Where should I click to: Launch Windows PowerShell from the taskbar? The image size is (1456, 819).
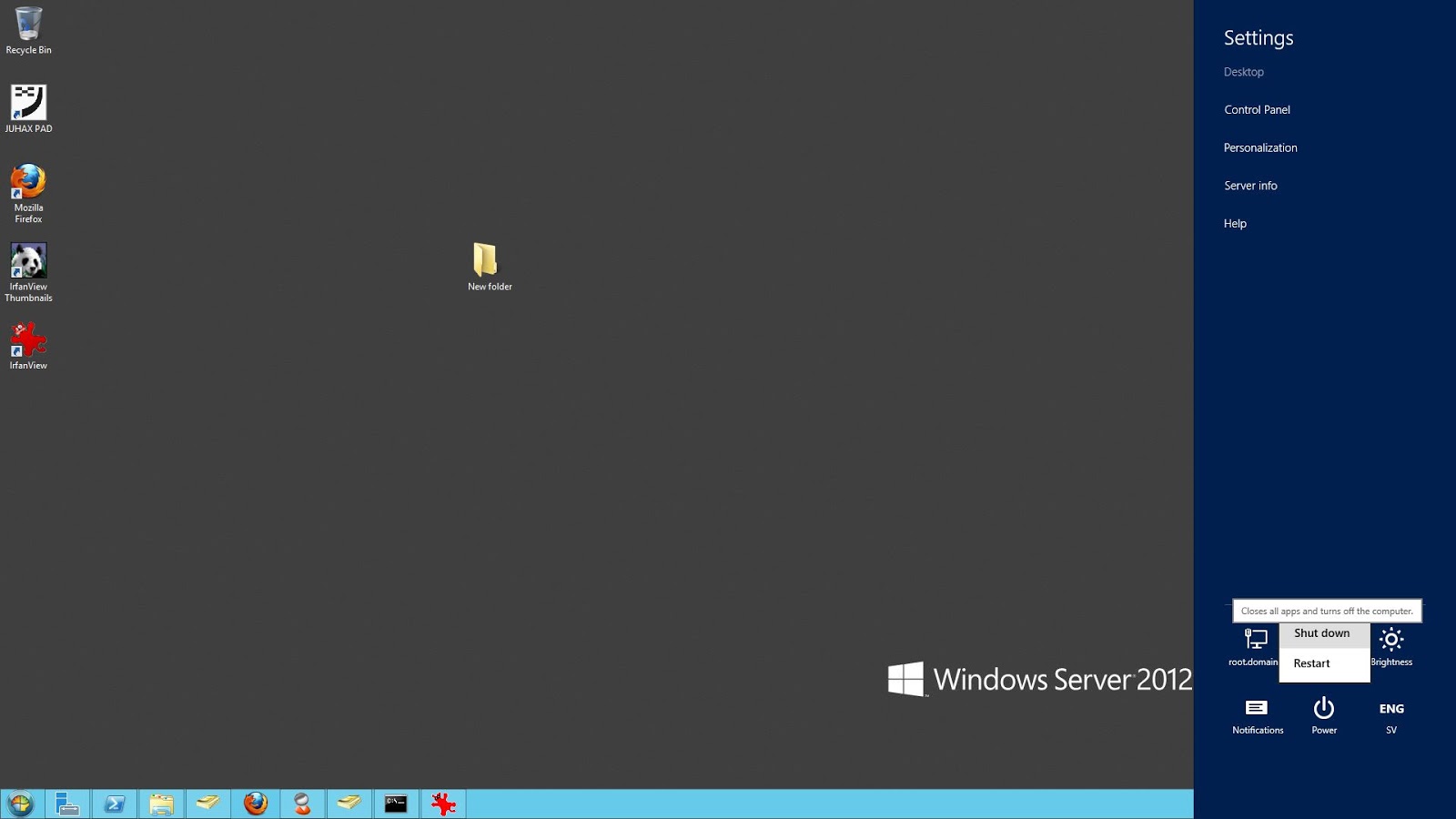[x=116, y=804]
